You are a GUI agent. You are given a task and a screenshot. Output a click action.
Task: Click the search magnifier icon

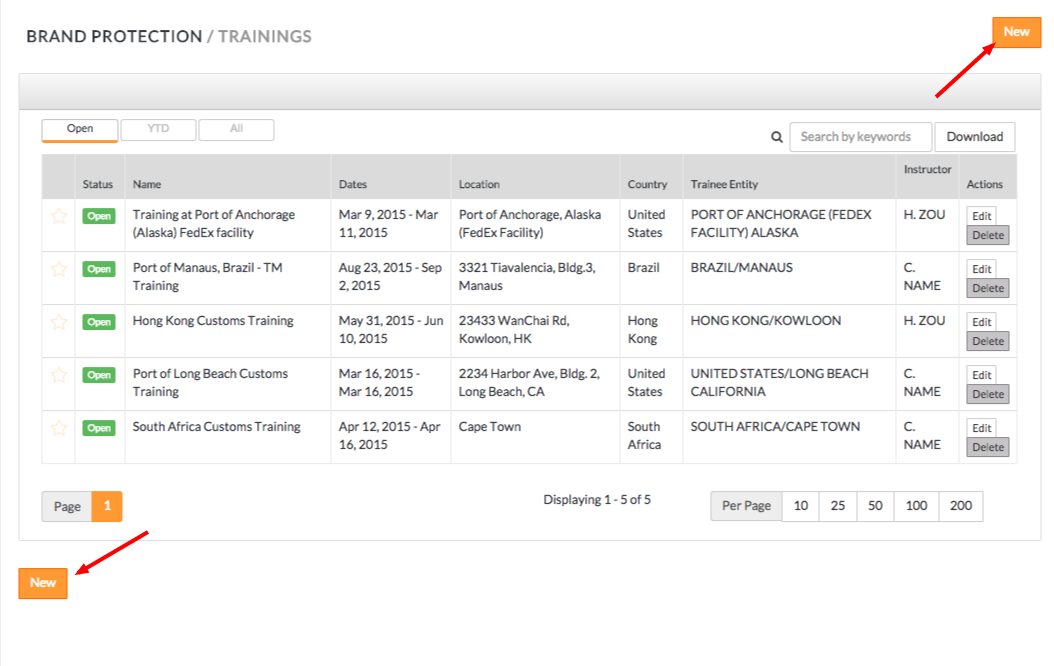[x=776, y=137]
